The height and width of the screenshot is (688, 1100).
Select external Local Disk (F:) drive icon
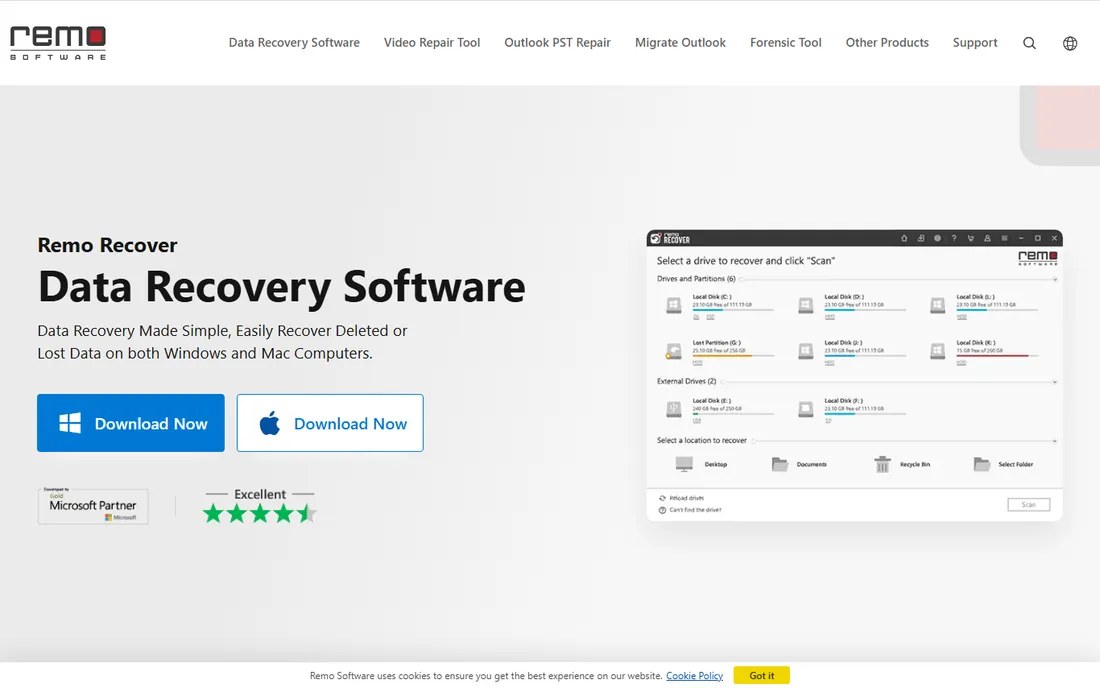(x=805, y=409)
